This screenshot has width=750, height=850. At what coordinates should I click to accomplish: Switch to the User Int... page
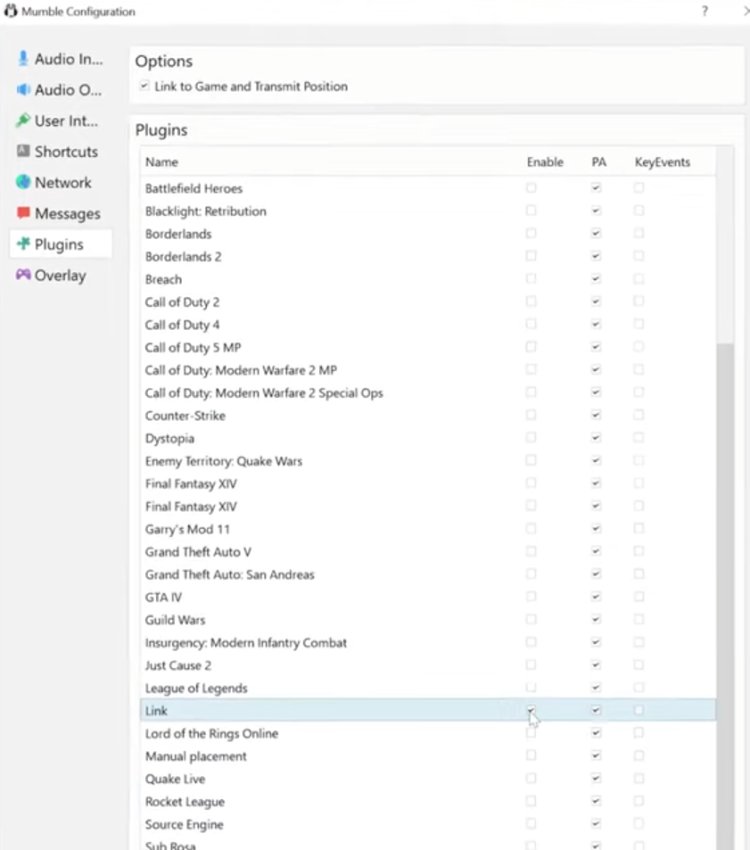click(x=61, y=120)
